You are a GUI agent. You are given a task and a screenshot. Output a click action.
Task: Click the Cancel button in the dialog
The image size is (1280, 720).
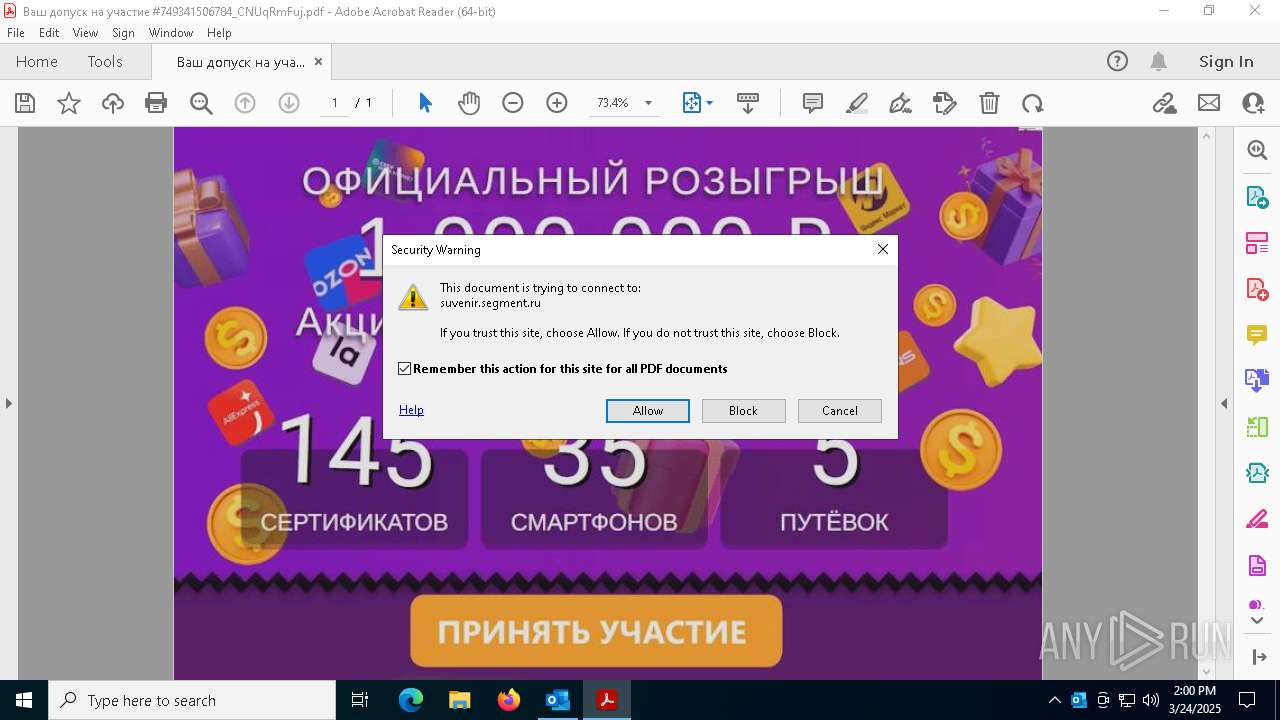(x=840, y=411)
